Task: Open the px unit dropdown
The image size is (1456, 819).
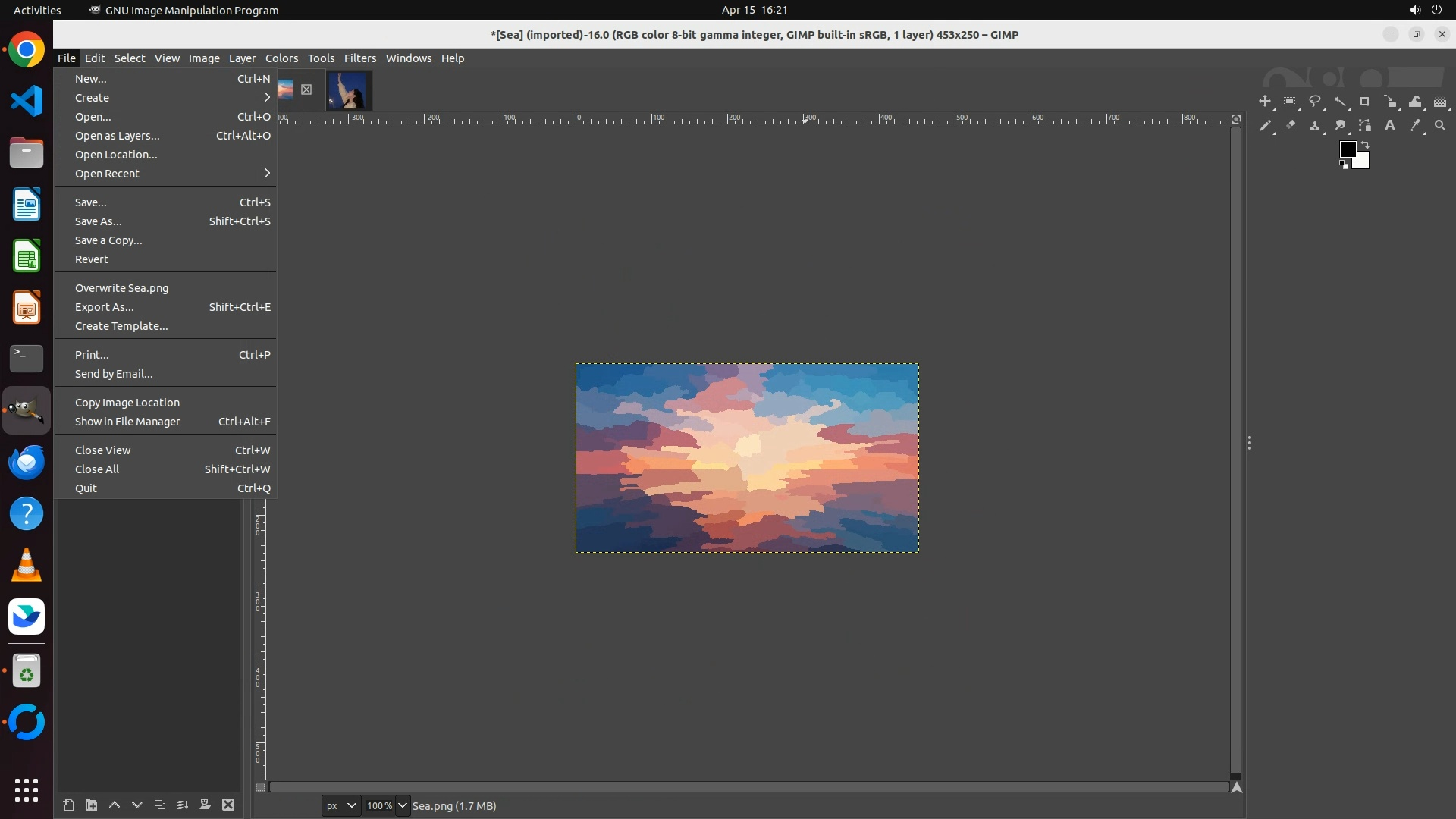Action: (340, 805)
